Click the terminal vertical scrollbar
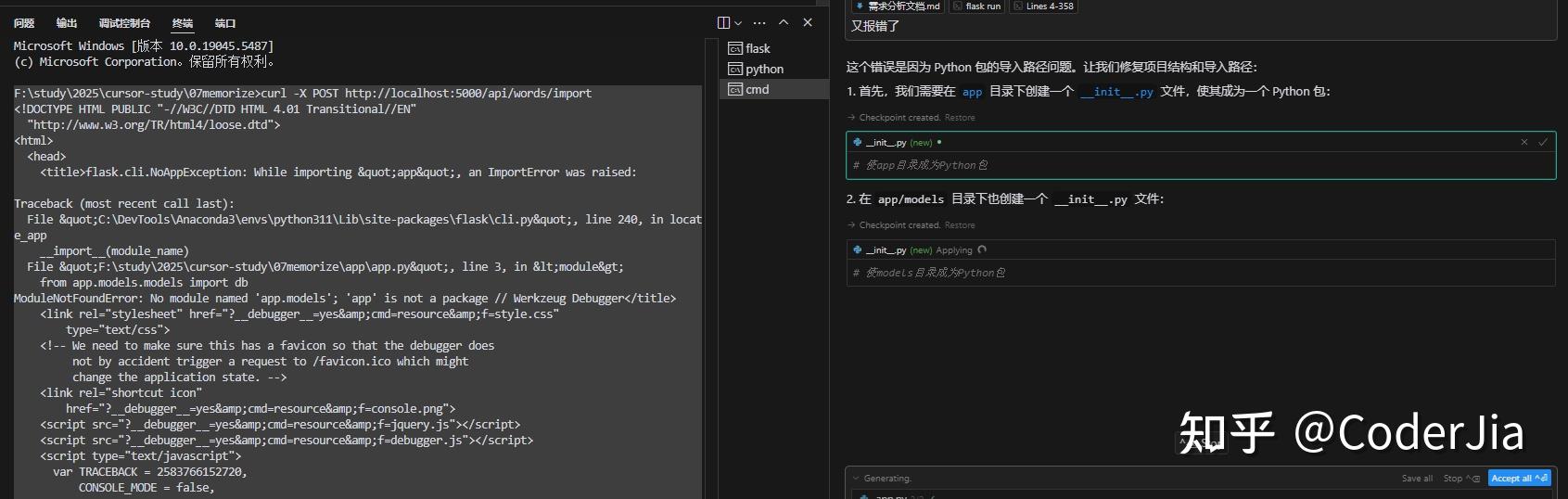1568x499 pixels. [x=711, y=269]
